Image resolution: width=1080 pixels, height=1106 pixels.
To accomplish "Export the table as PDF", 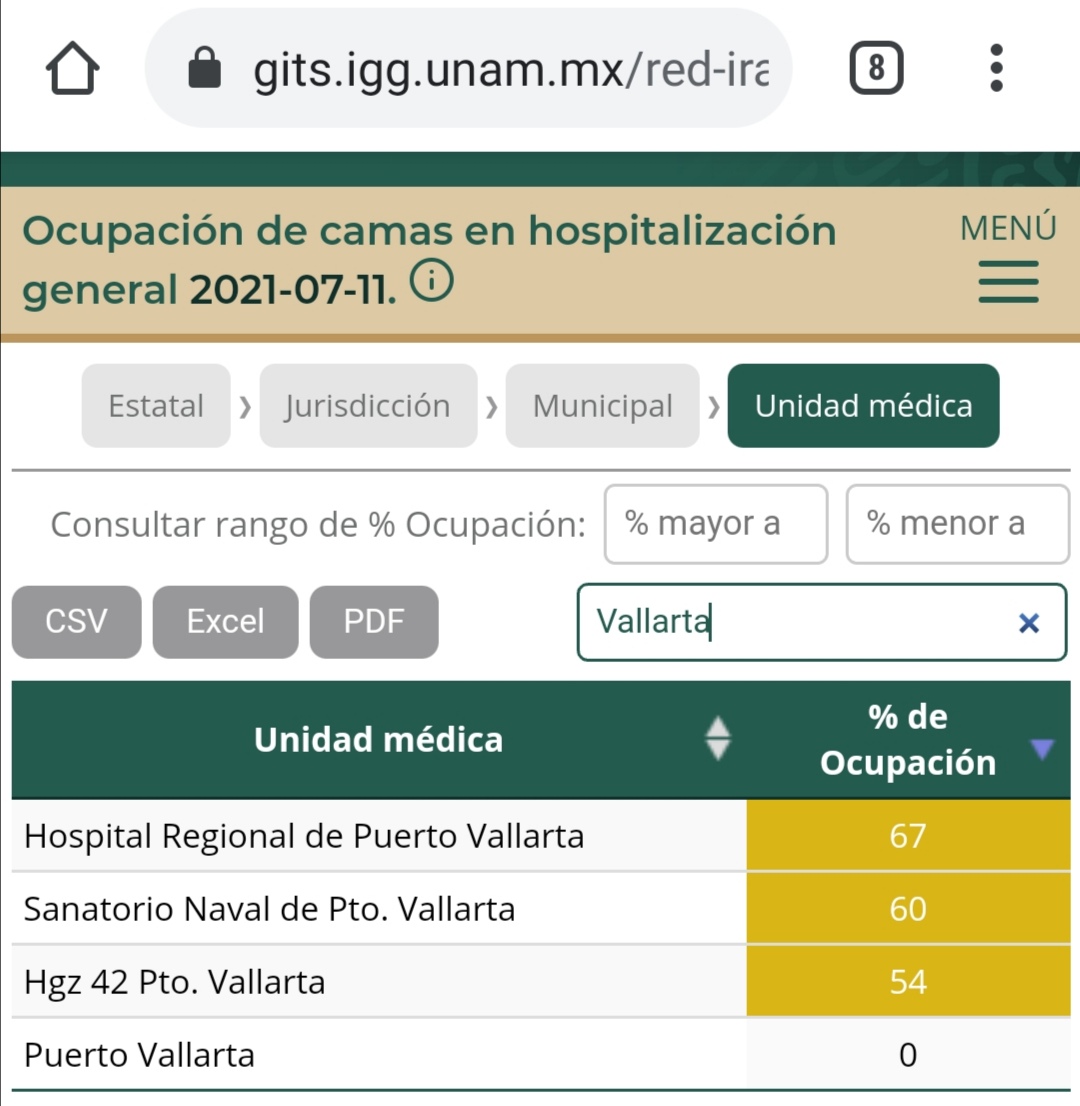I will (374, 622).
